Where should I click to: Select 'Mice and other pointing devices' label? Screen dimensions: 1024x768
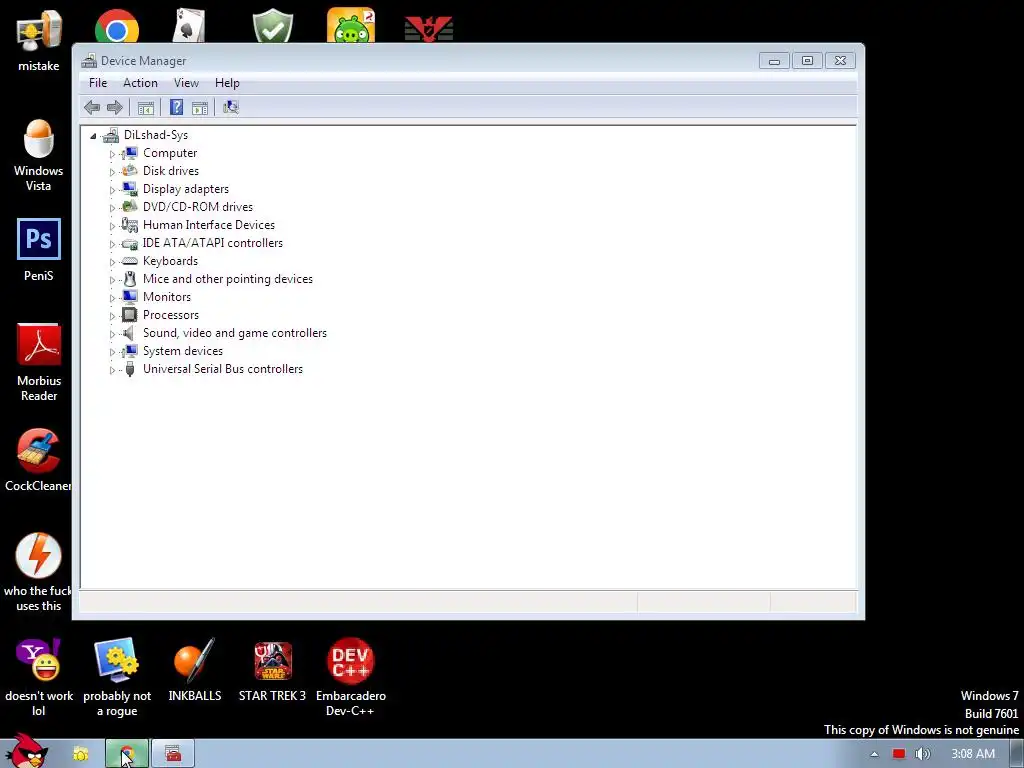point(228,279)
